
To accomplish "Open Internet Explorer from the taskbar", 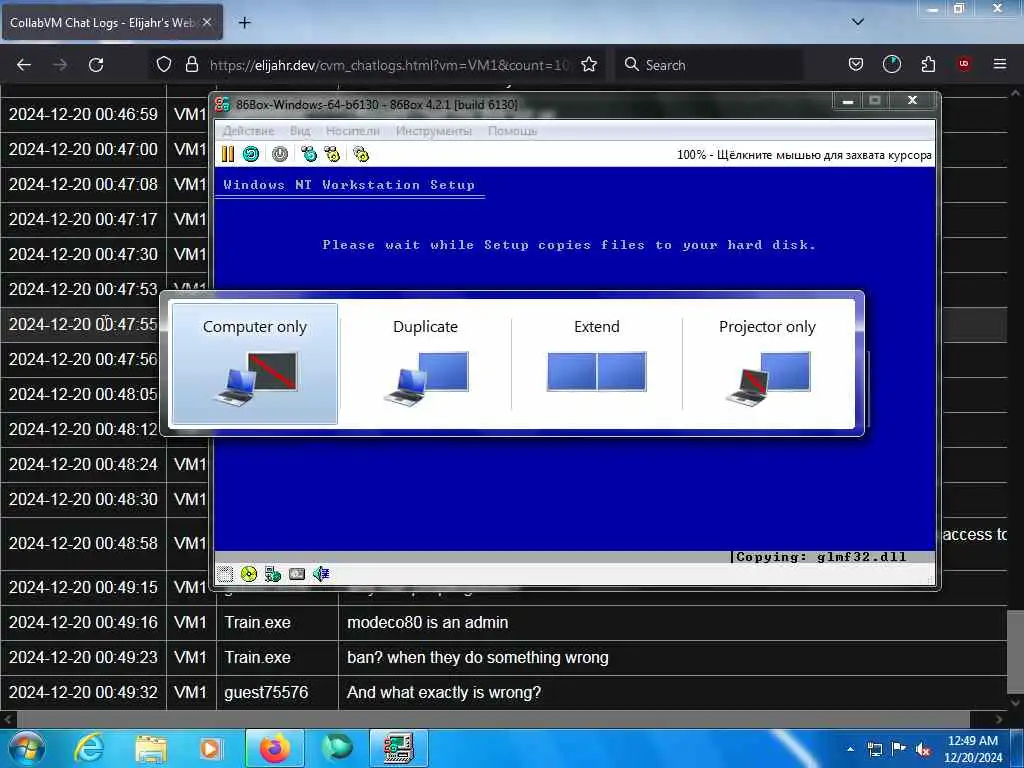I will [x=89, y=748].
